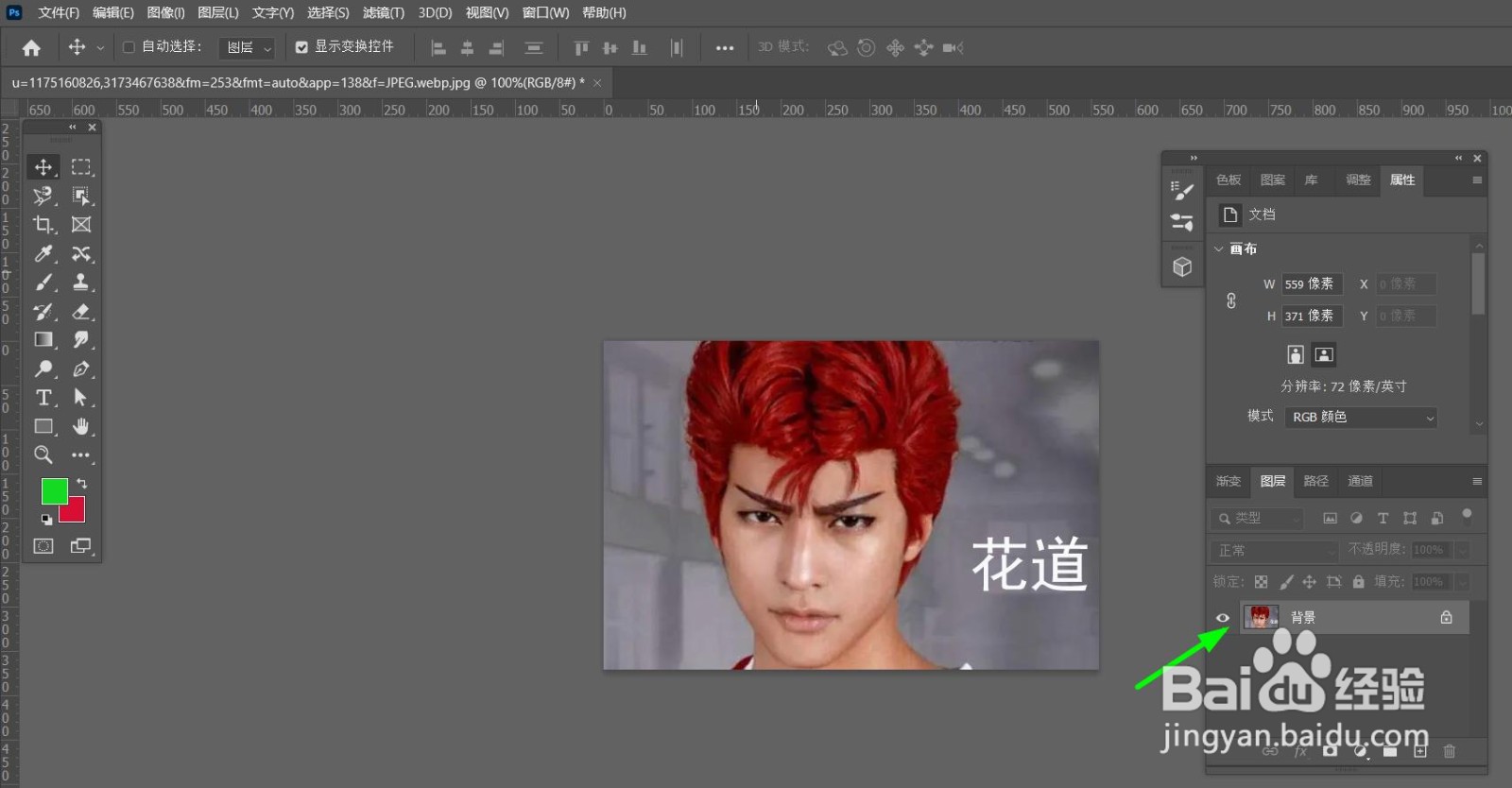1512x788 pixels.
Task: Select the Horizontal Type tool
Action: (43, 398)
